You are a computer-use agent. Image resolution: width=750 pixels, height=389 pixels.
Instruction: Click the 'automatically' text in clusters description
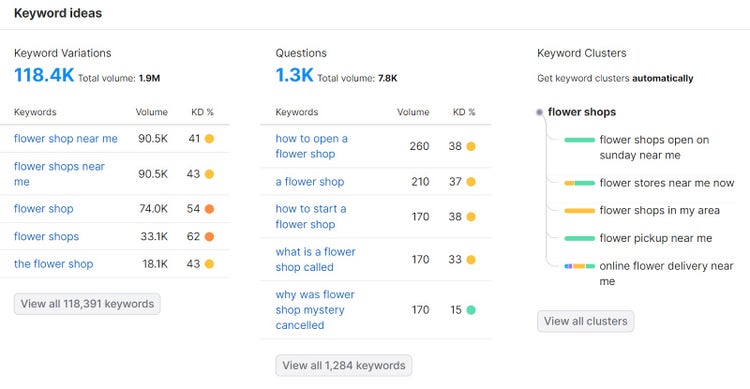coord(662,78)
